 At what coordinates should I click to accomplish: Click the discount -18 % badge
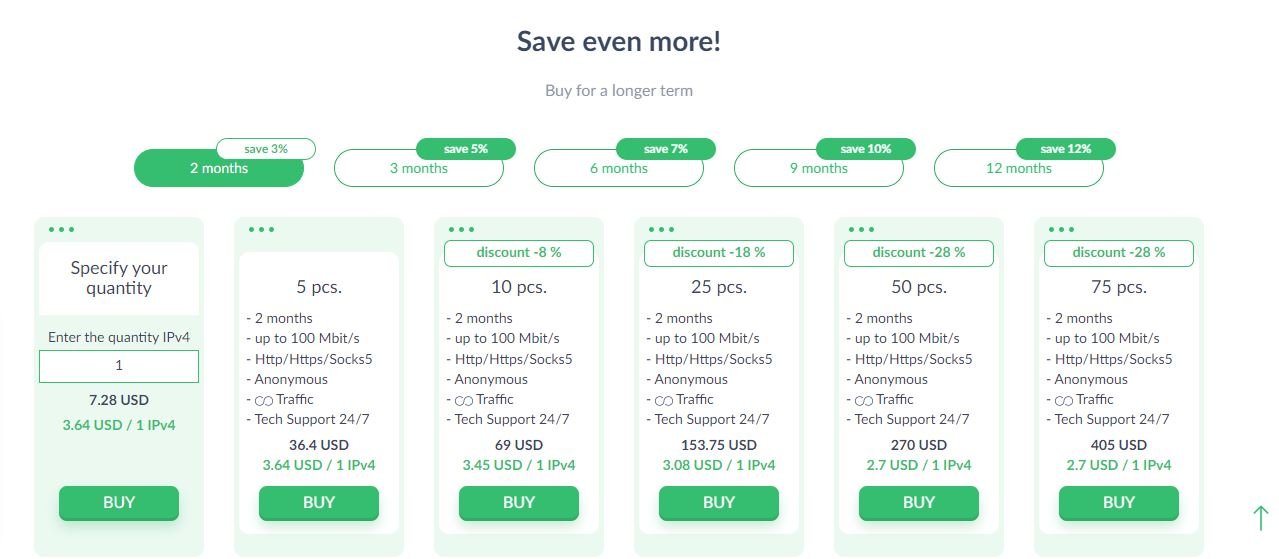tap(719, 253)
